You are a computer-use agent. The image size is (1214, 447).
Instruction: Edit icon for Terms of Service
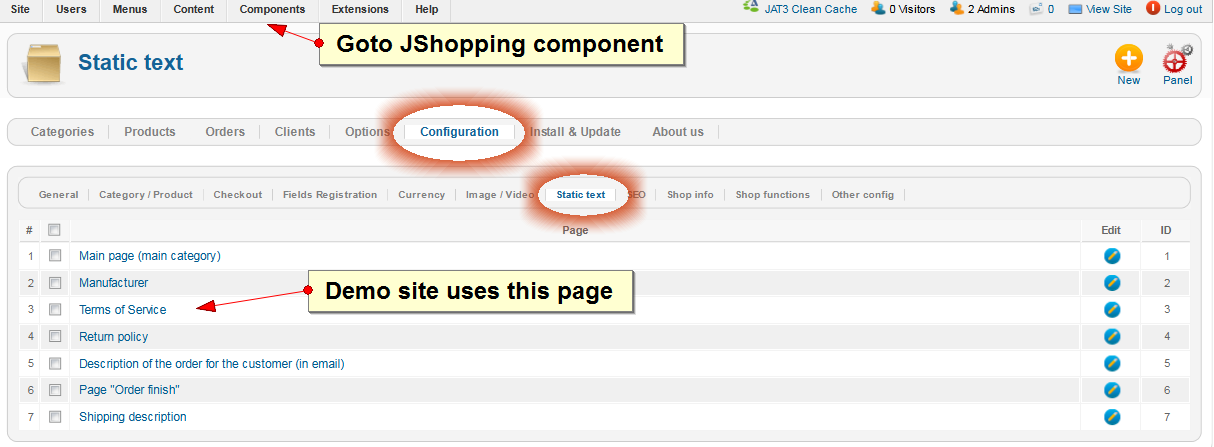pyautogui.click(x=1112, y=310)
